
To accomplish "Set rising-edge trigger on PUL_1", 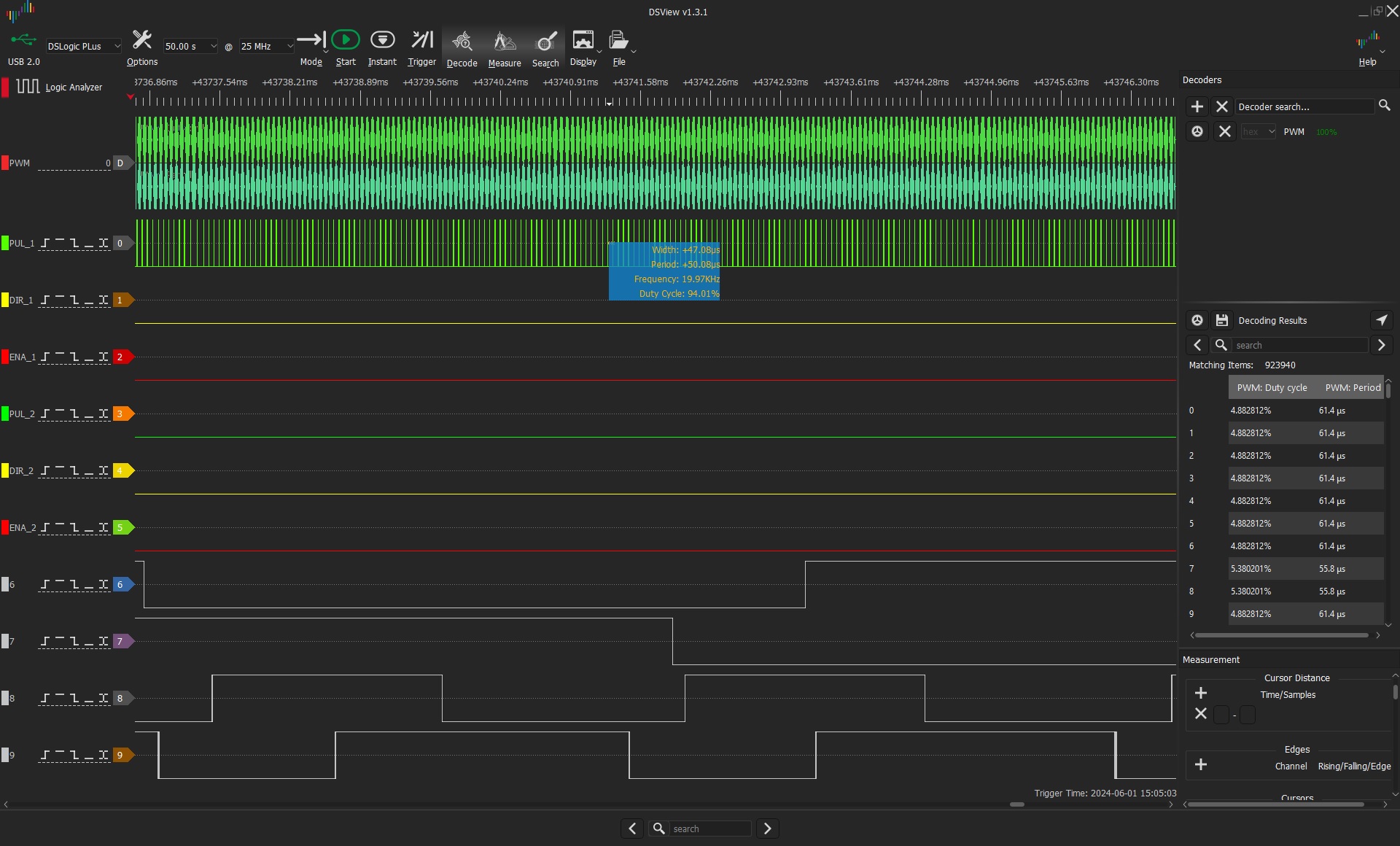I will tap(45, 244).
